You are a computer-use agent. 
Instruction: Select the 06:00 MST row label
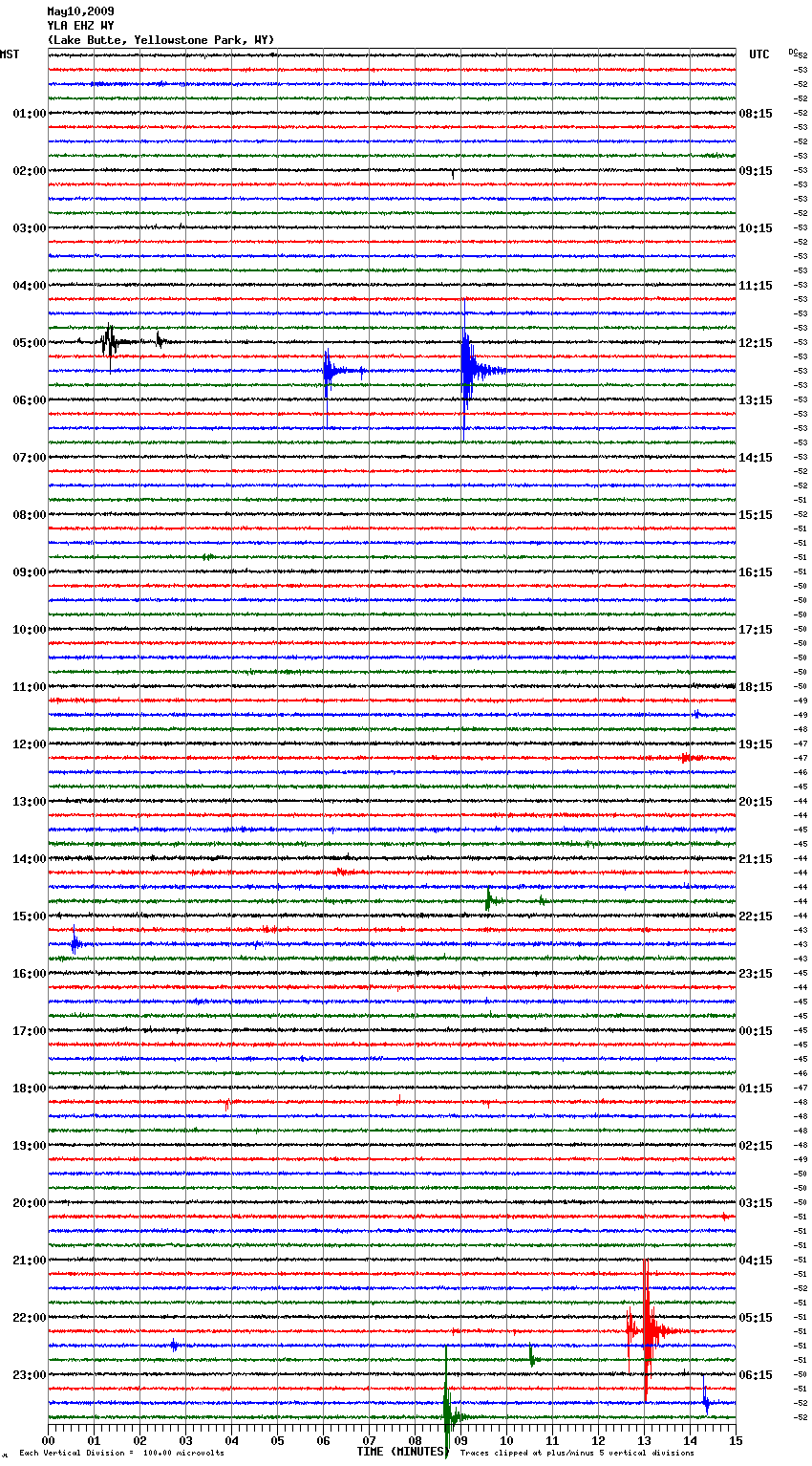(30, 400)
